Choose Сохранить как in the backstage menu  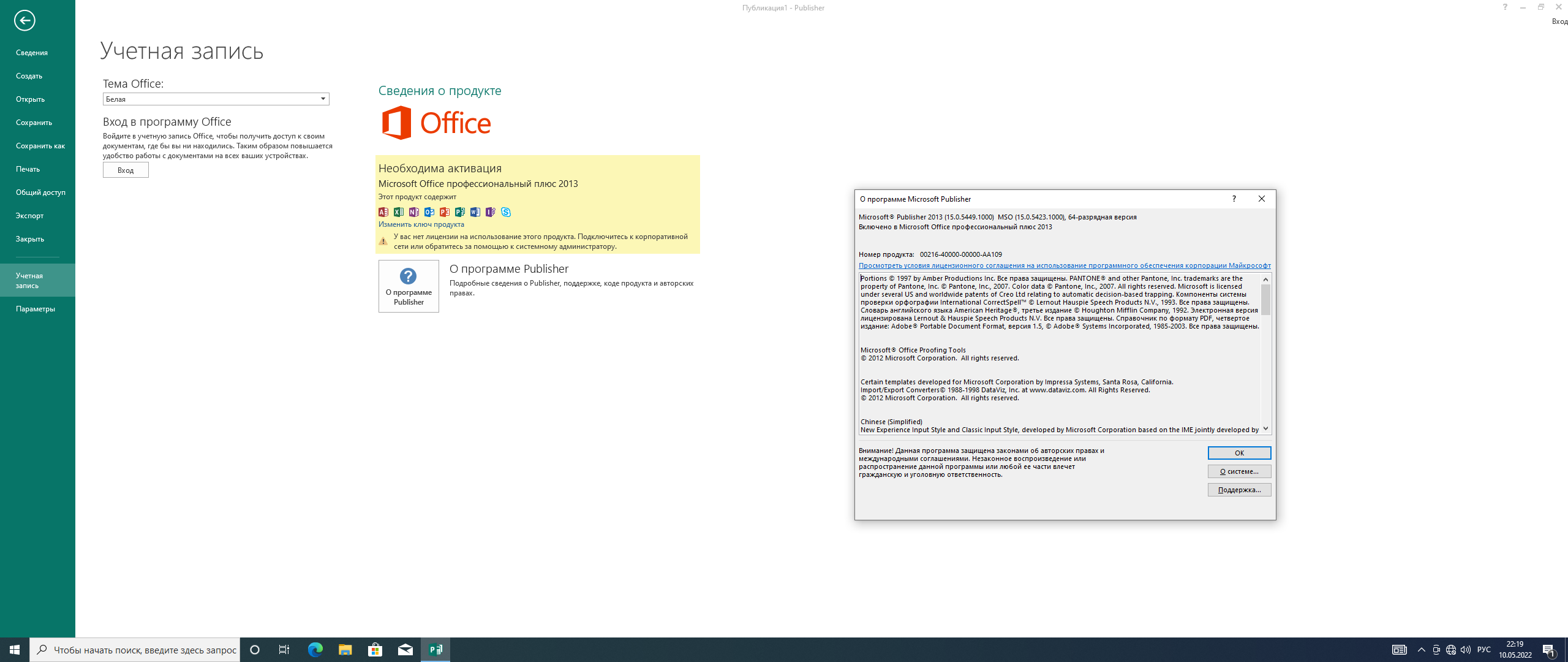click(x=37, y=146)
